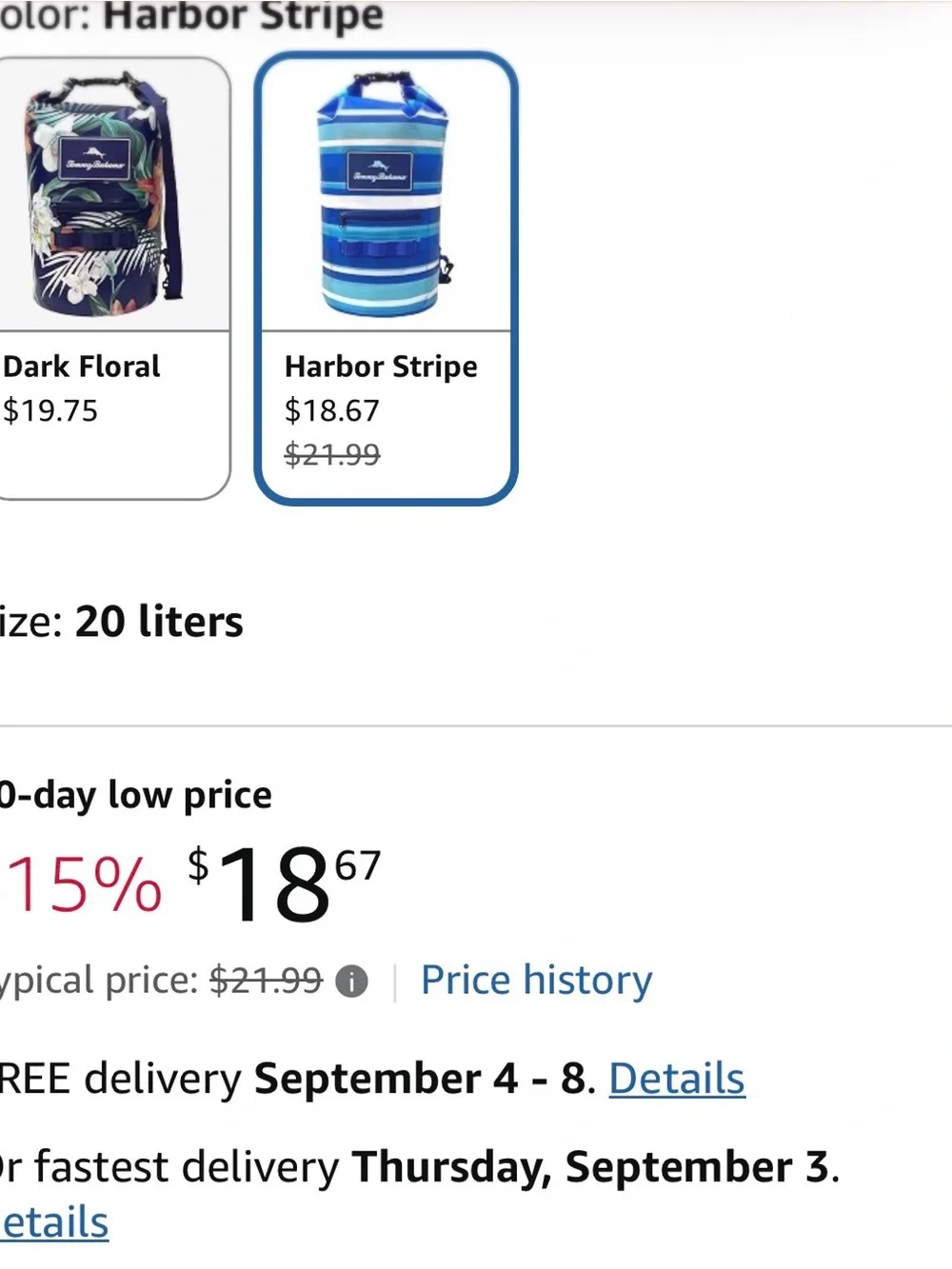Click the Harbor Stripe color heading text
Viewport: 952px width, 1269px height.
coord(243,16)
